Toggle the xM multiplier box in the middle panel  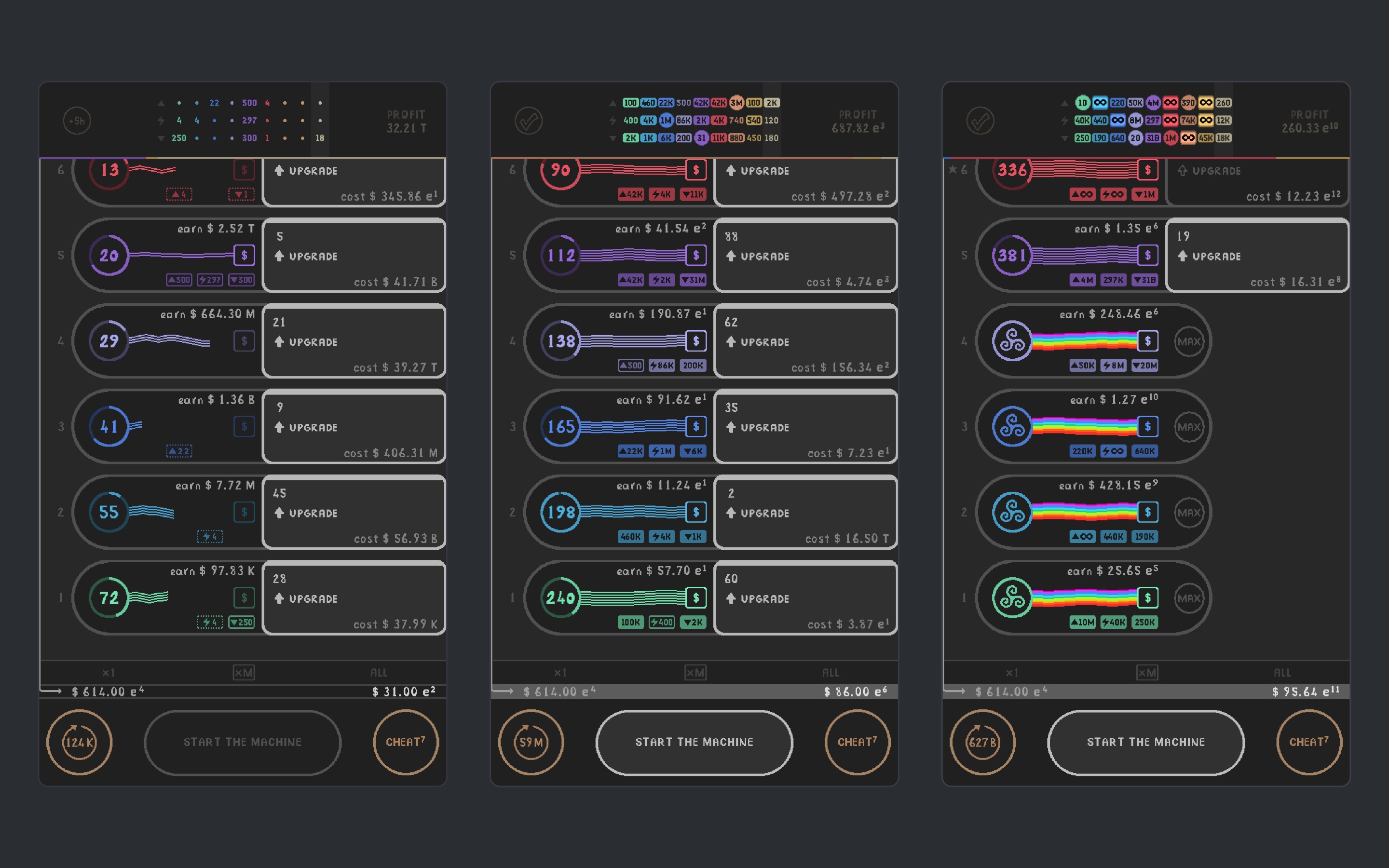(695, 672)
